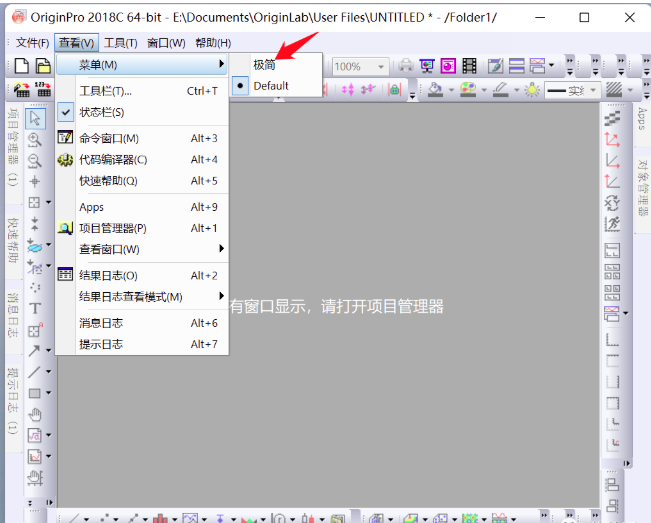Click the Open file folder icon
This screenshot has height=523, width=651.
[x=43, y=66]
